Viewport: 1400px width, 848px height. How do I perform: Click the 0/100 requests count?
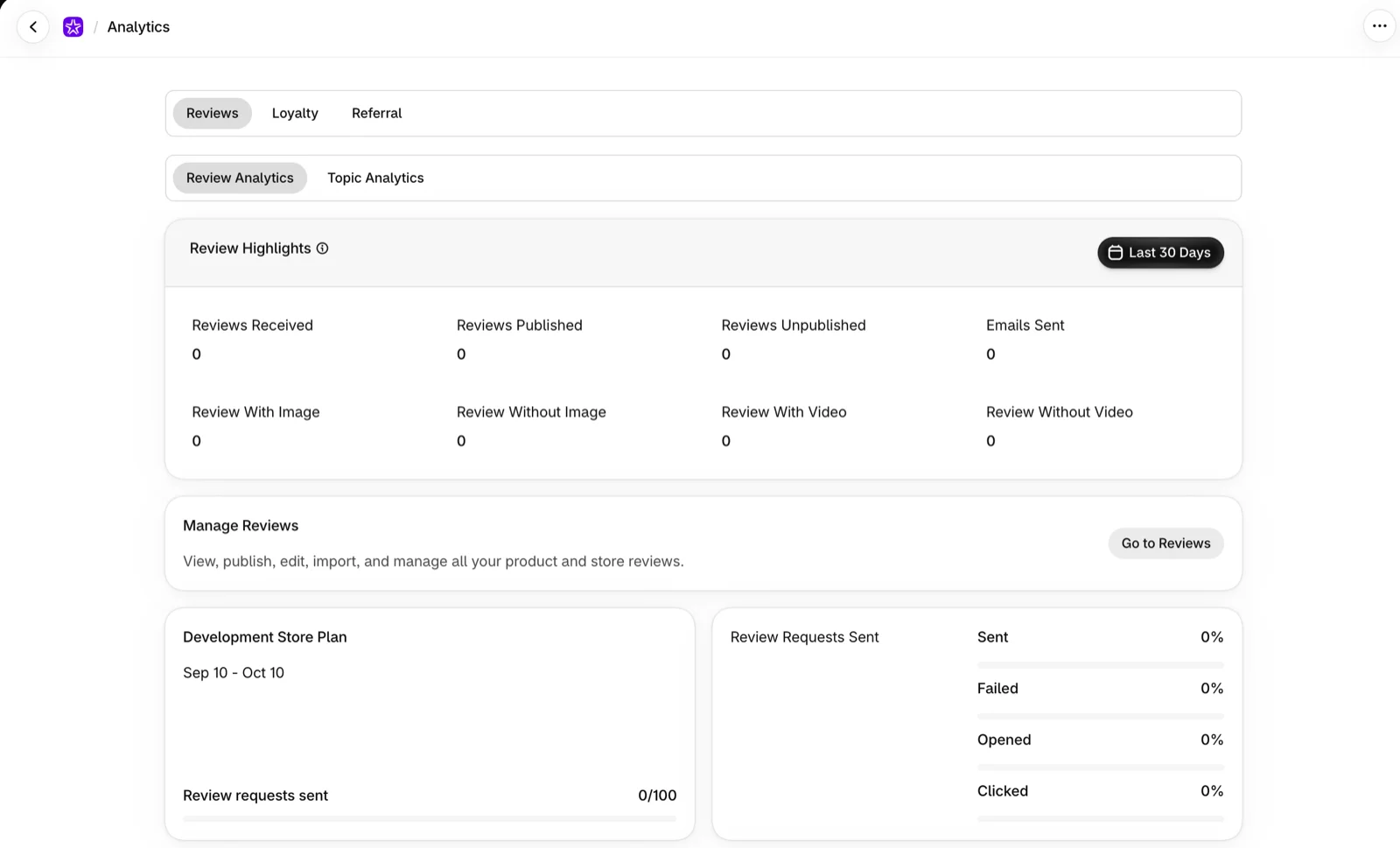tap(657, 795)
